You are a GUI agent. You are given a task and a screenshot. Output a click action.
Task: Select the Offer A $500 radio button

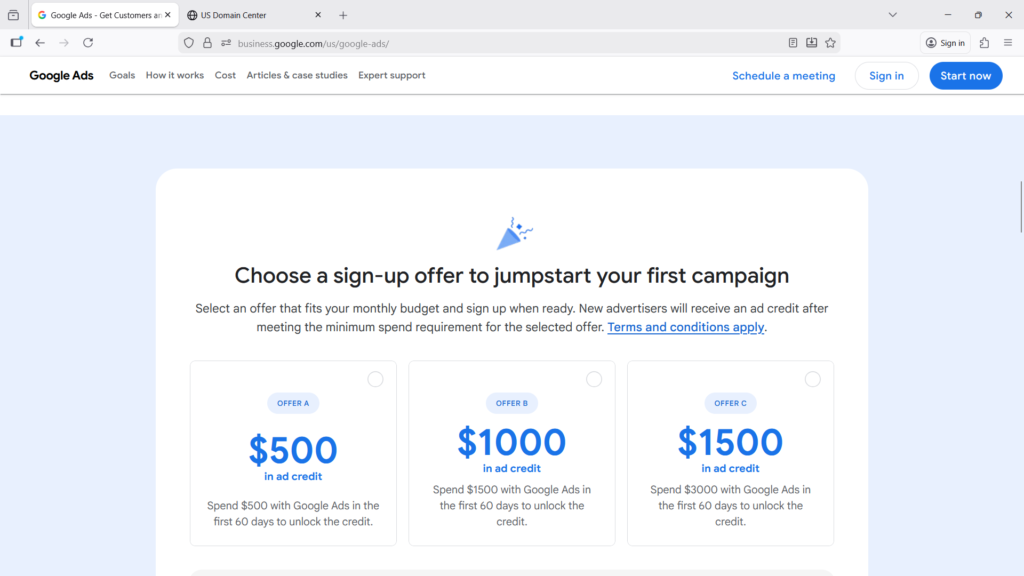pos(375,379)
